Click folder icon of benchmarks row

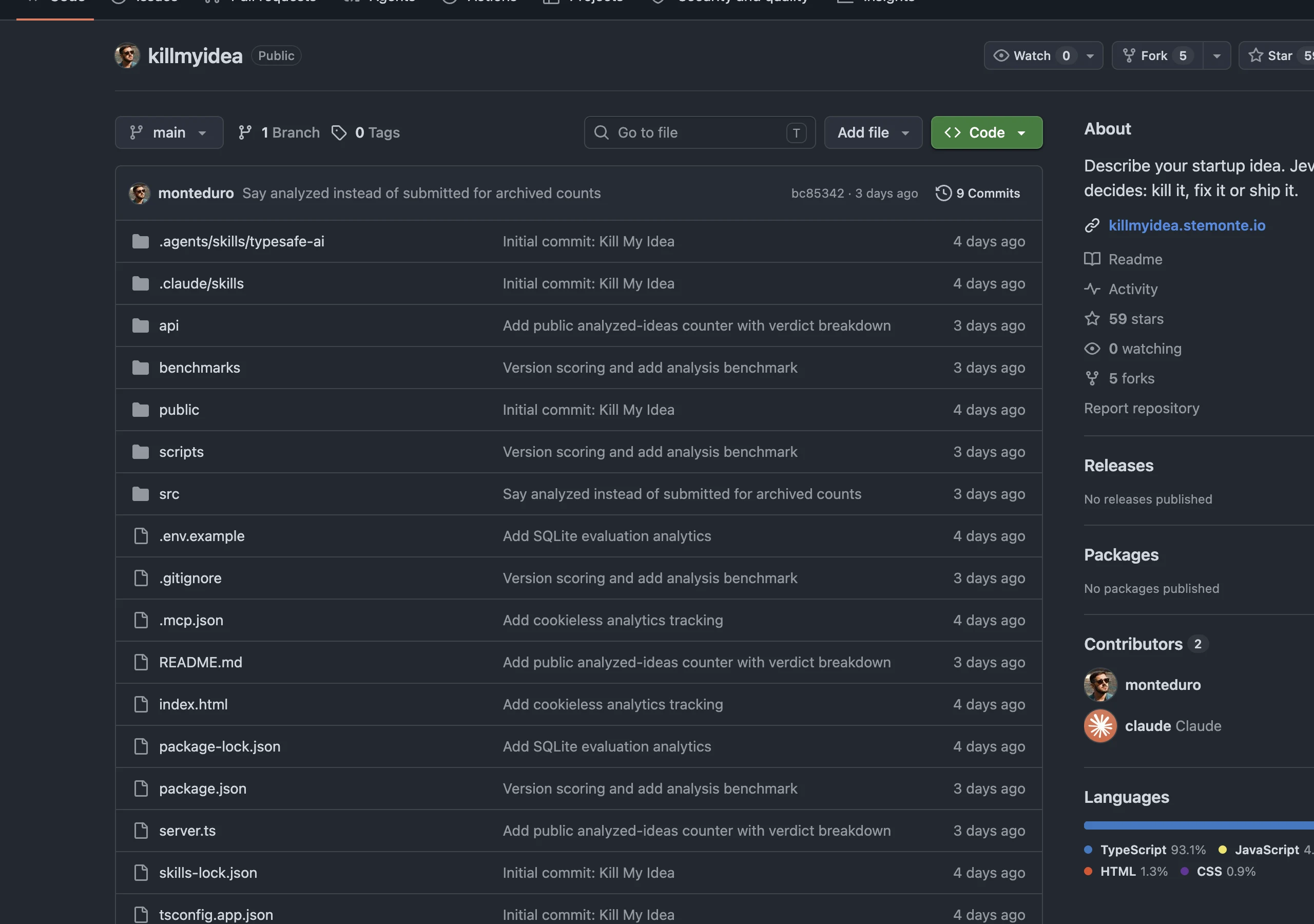141,368
